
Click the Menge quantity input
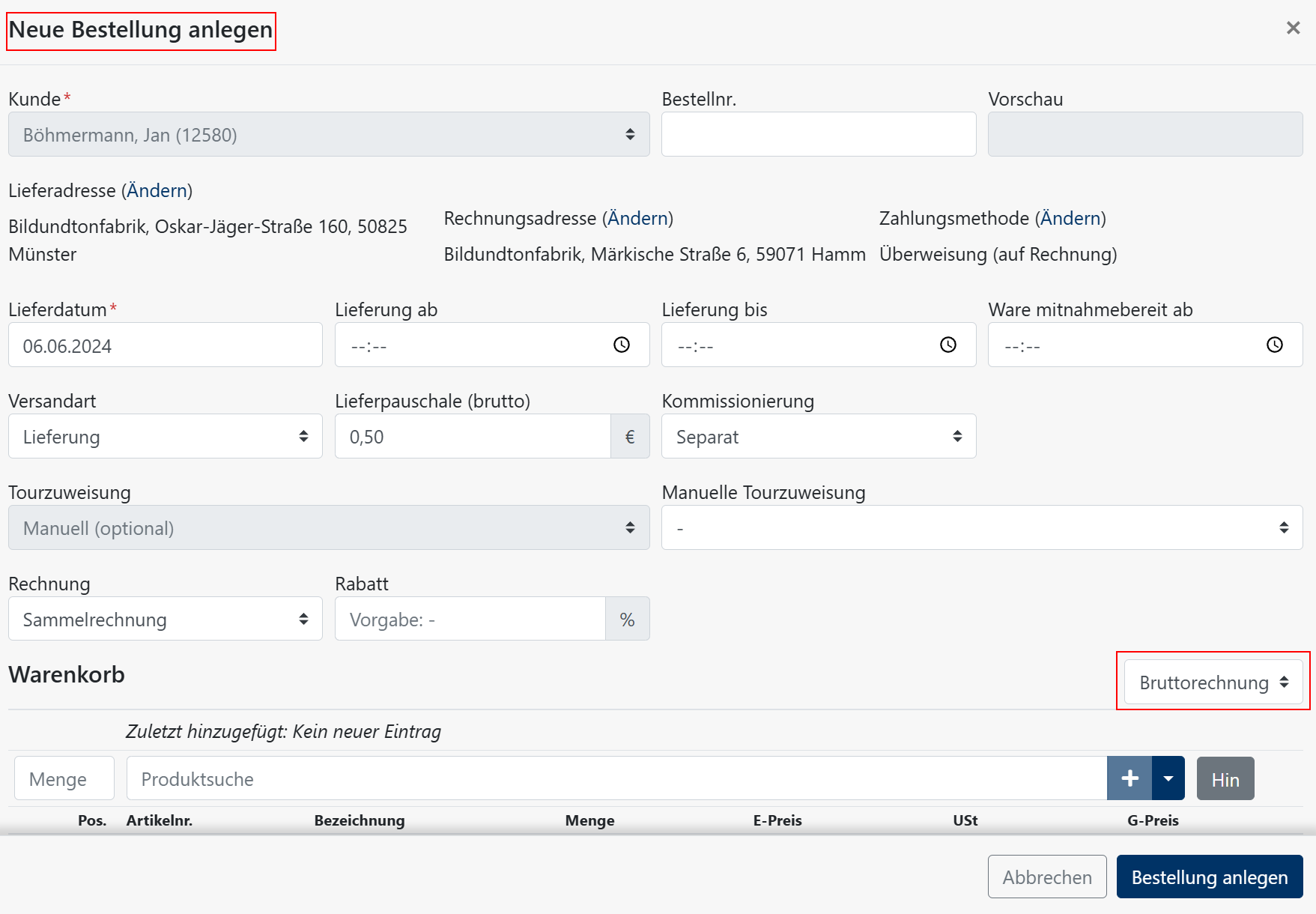coord(64,778)
